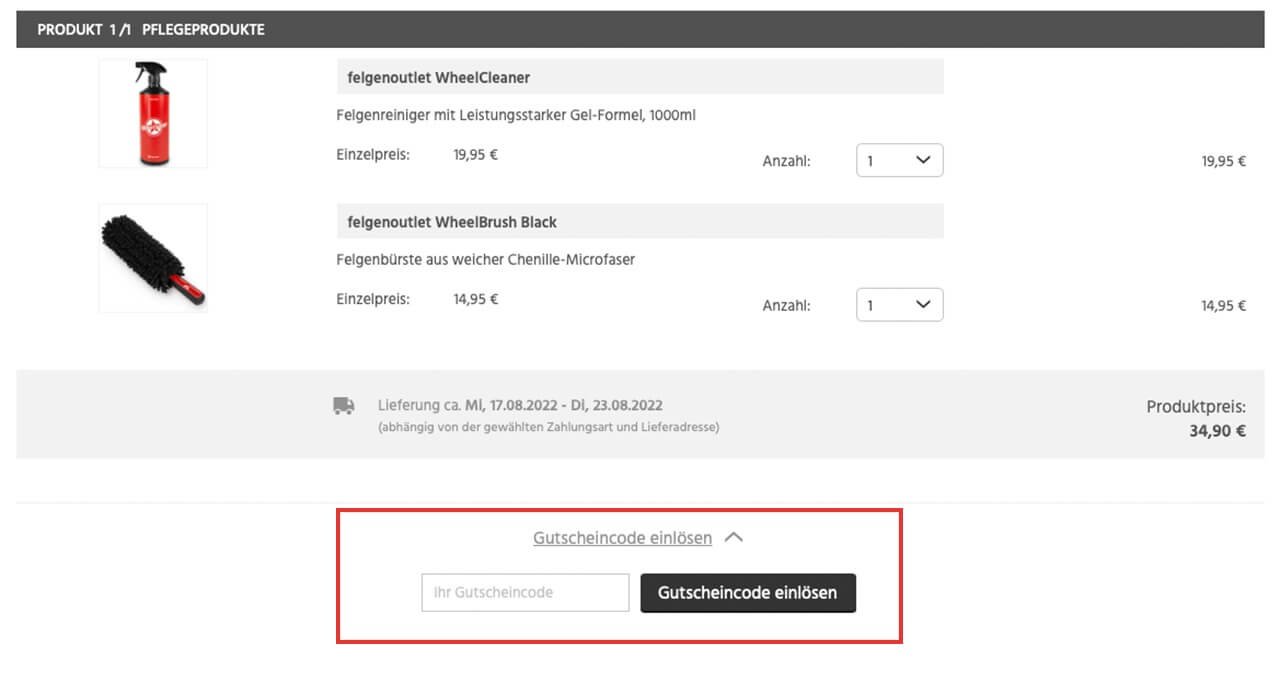Focus the 'Ihr Gutscheincode' input field

click(525, 592)
